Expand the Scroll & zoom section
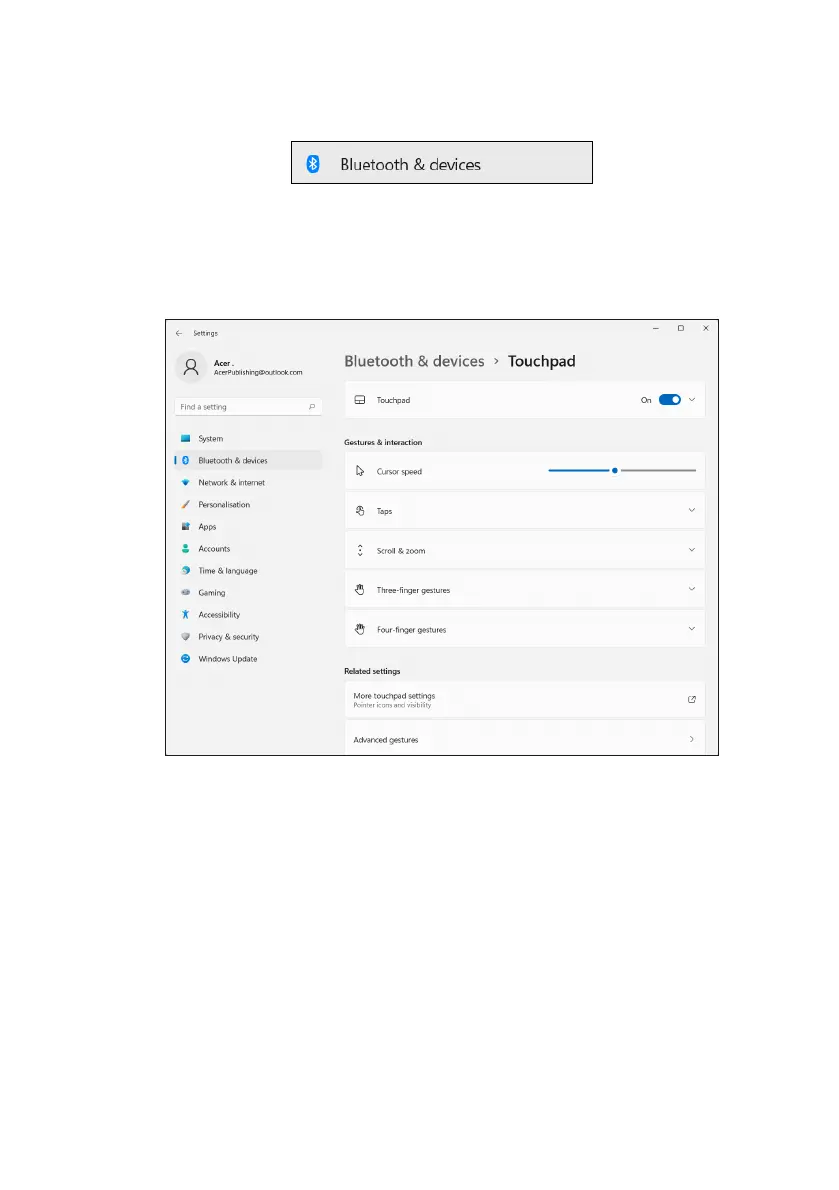Viewport: 839px width, 1190px height. (x=691, y=550)
